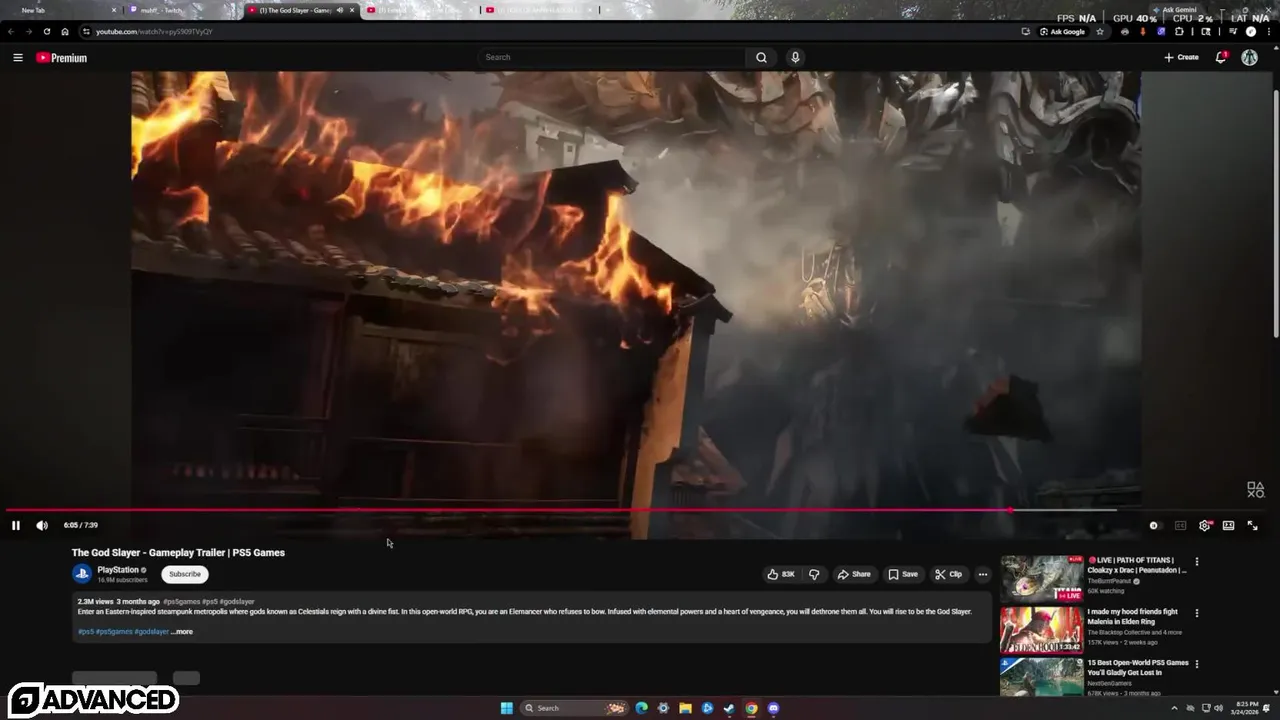Screen dimensions: 1280x720
Task: Reload the page
Action: click(x=46, y=31)
